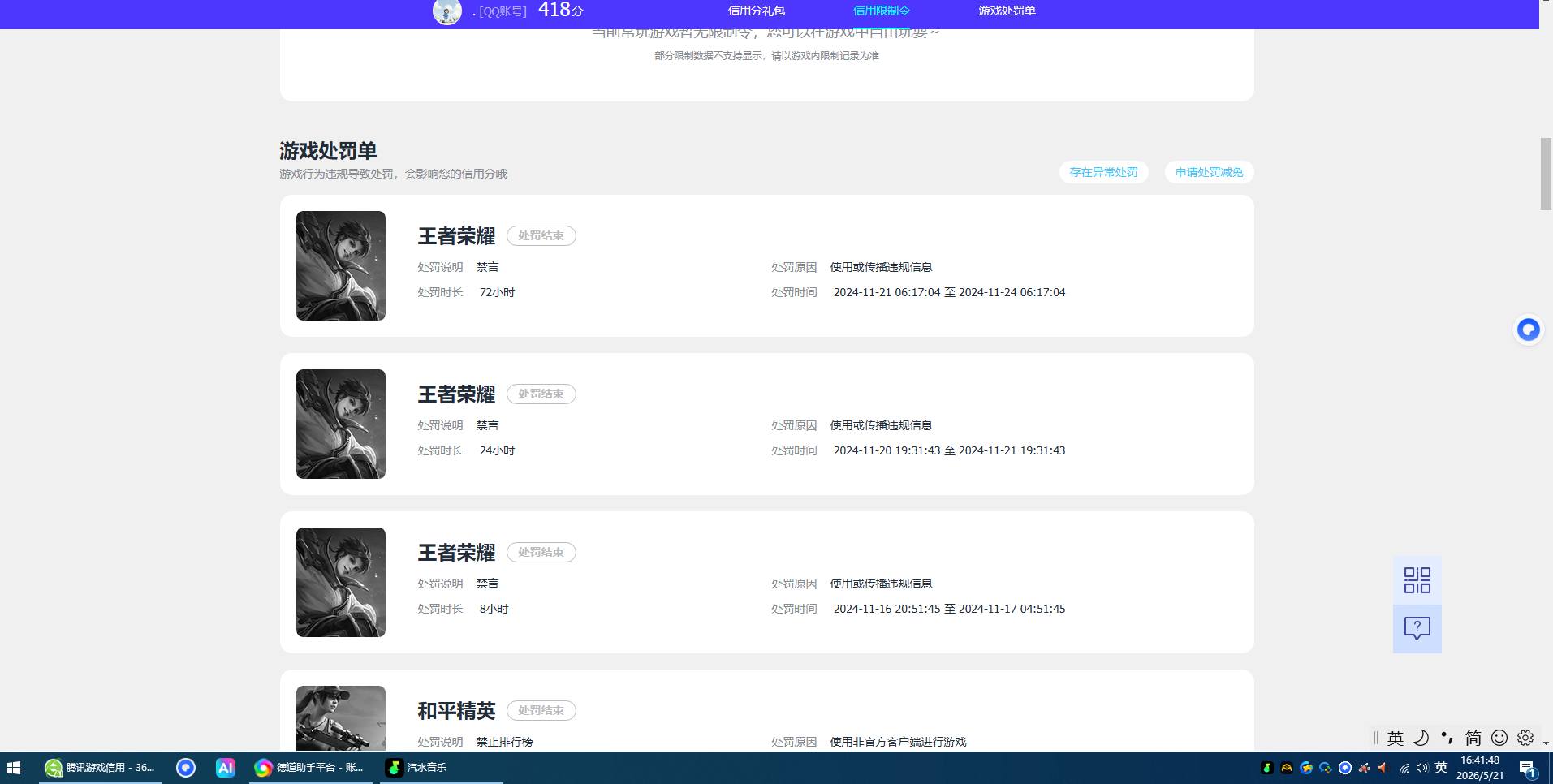1553x784 pixels.
Task: Open the help question-mark chat icon
Action: [1417, 628]
